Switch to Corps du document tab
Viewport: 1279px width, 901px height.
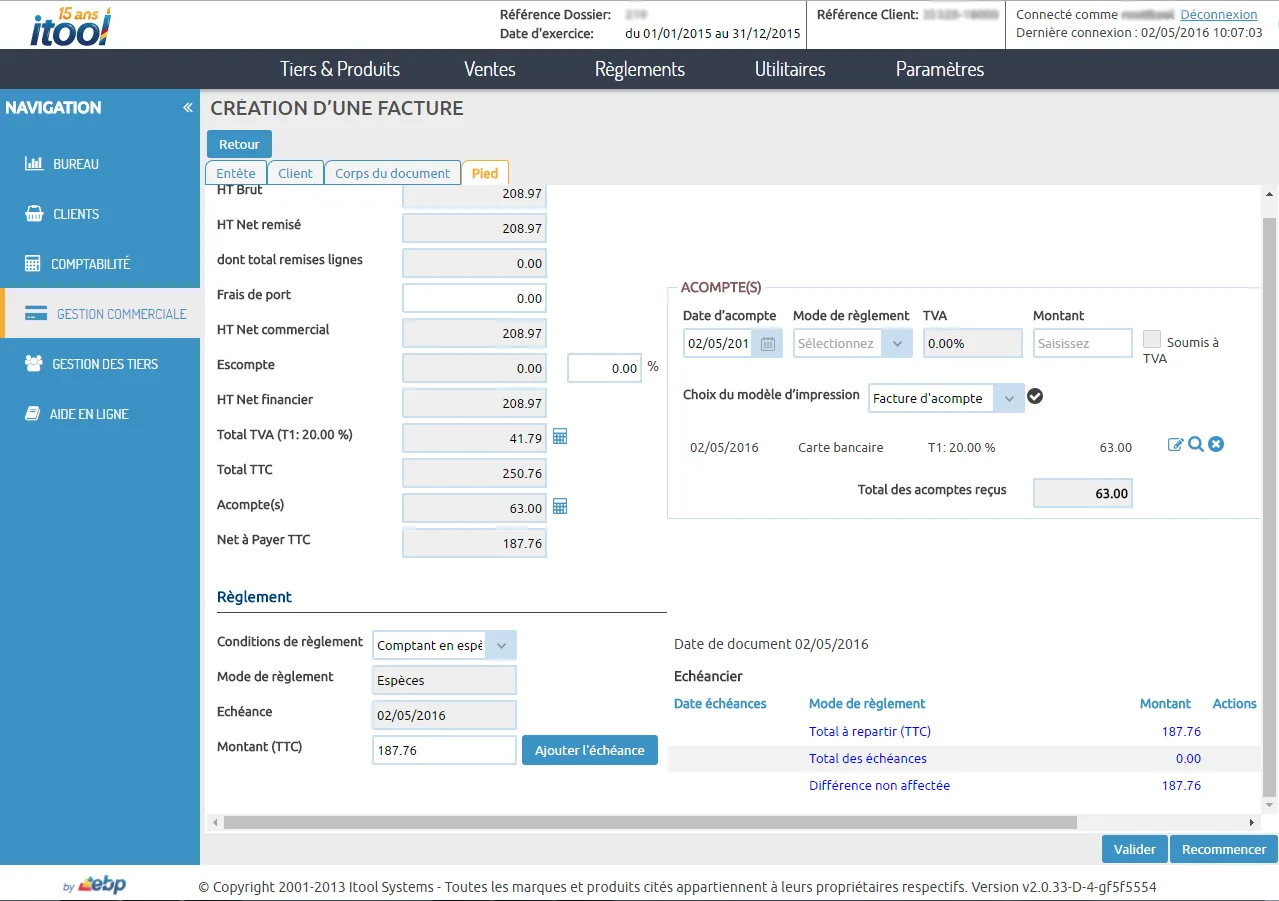pos(392,173)
